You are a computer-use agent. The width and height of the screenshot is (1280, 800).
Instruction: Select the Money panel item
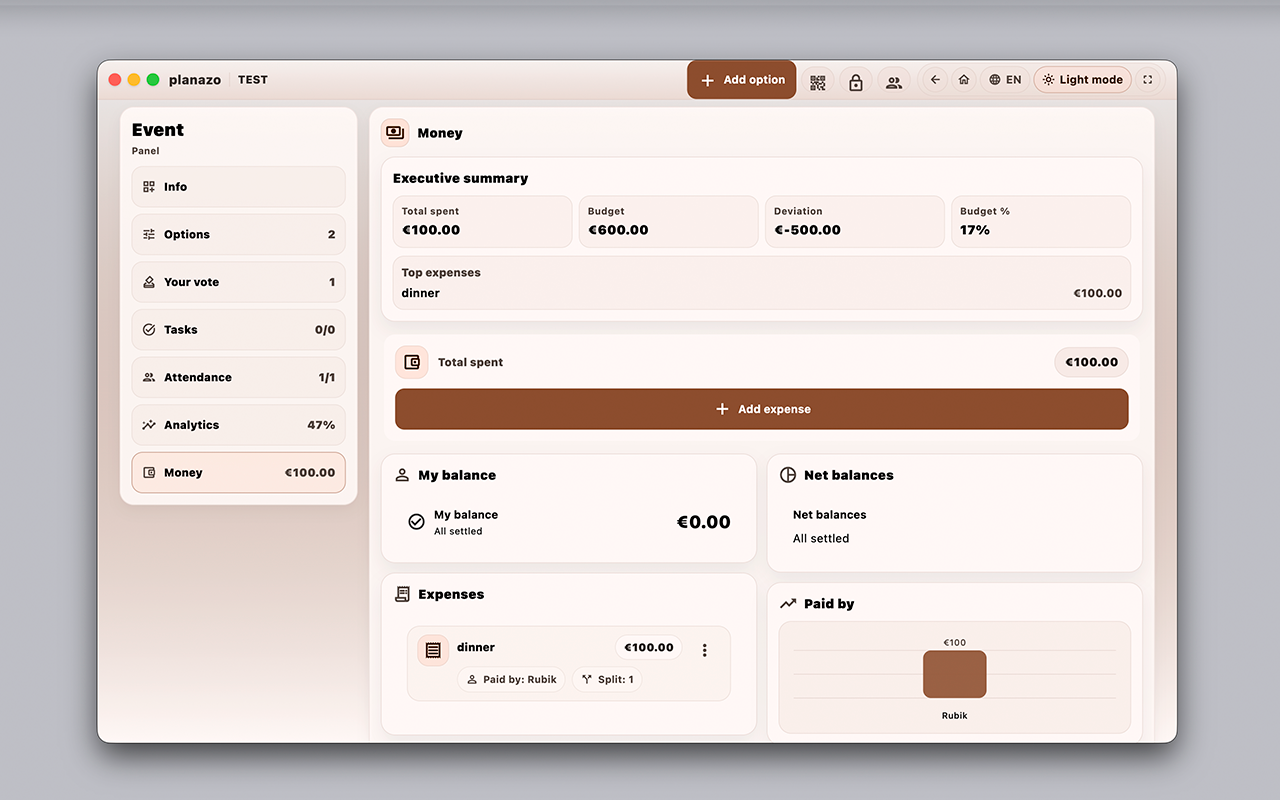point(238,473)
